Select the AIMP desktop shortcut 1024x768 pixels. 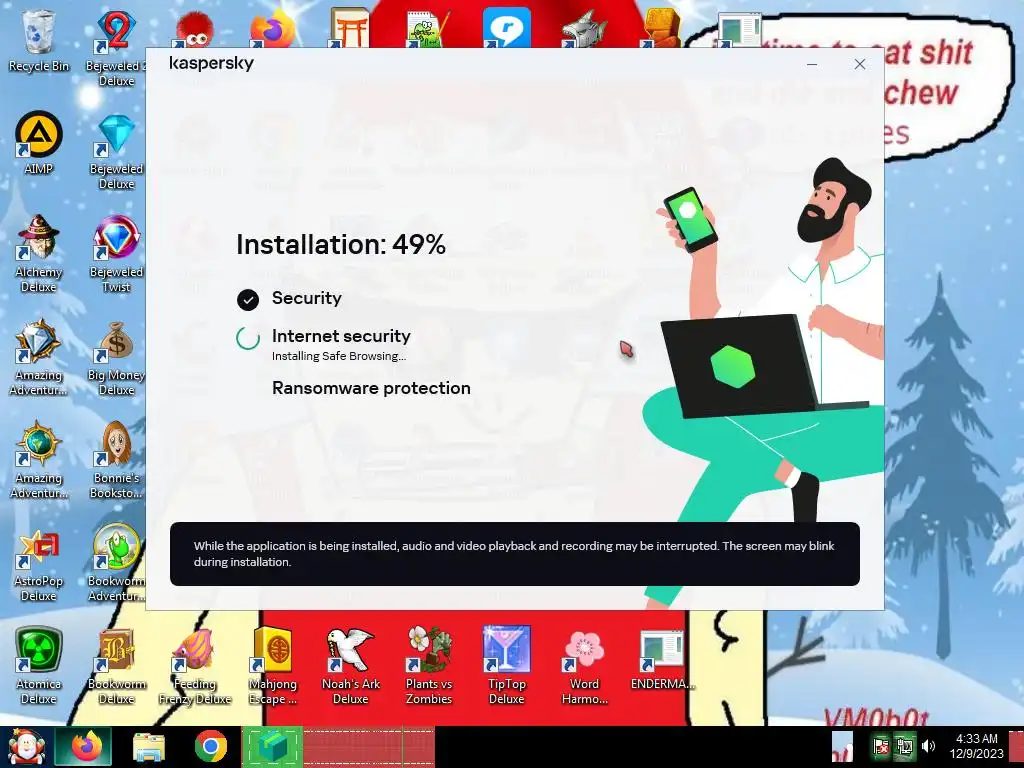(39, 142)
